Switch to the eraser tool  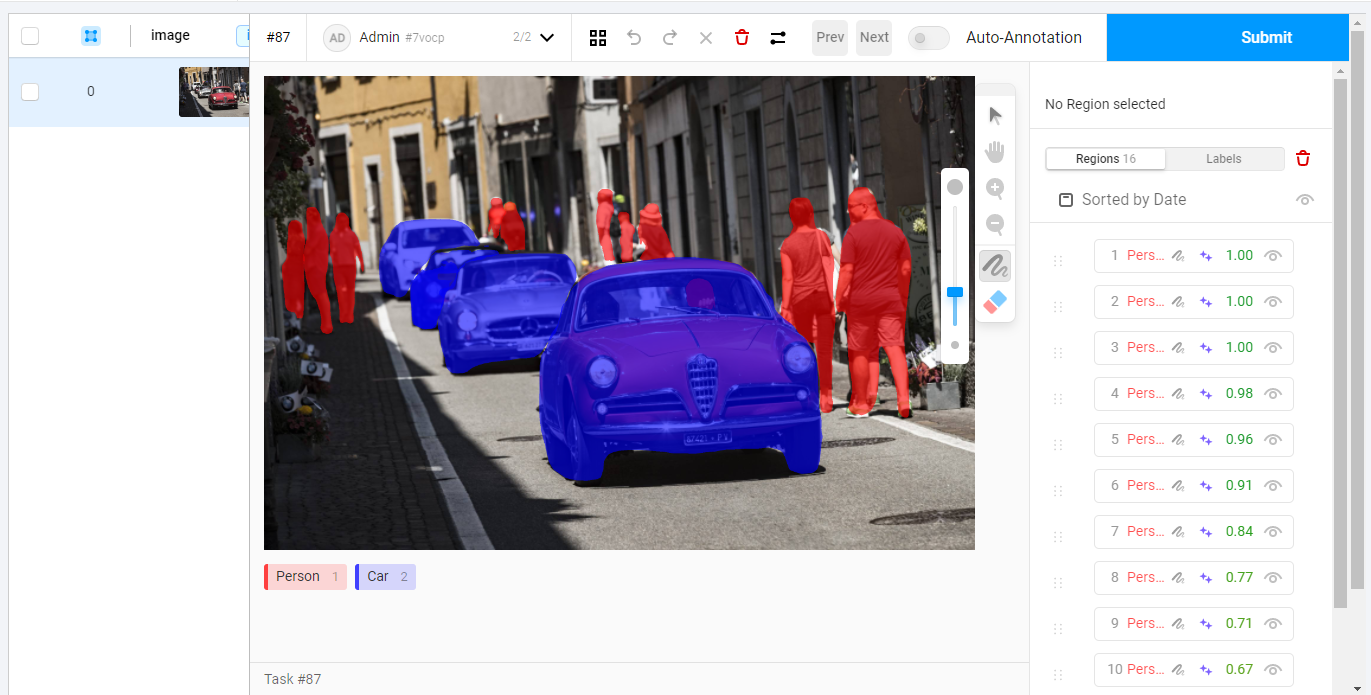click(995, 302)
